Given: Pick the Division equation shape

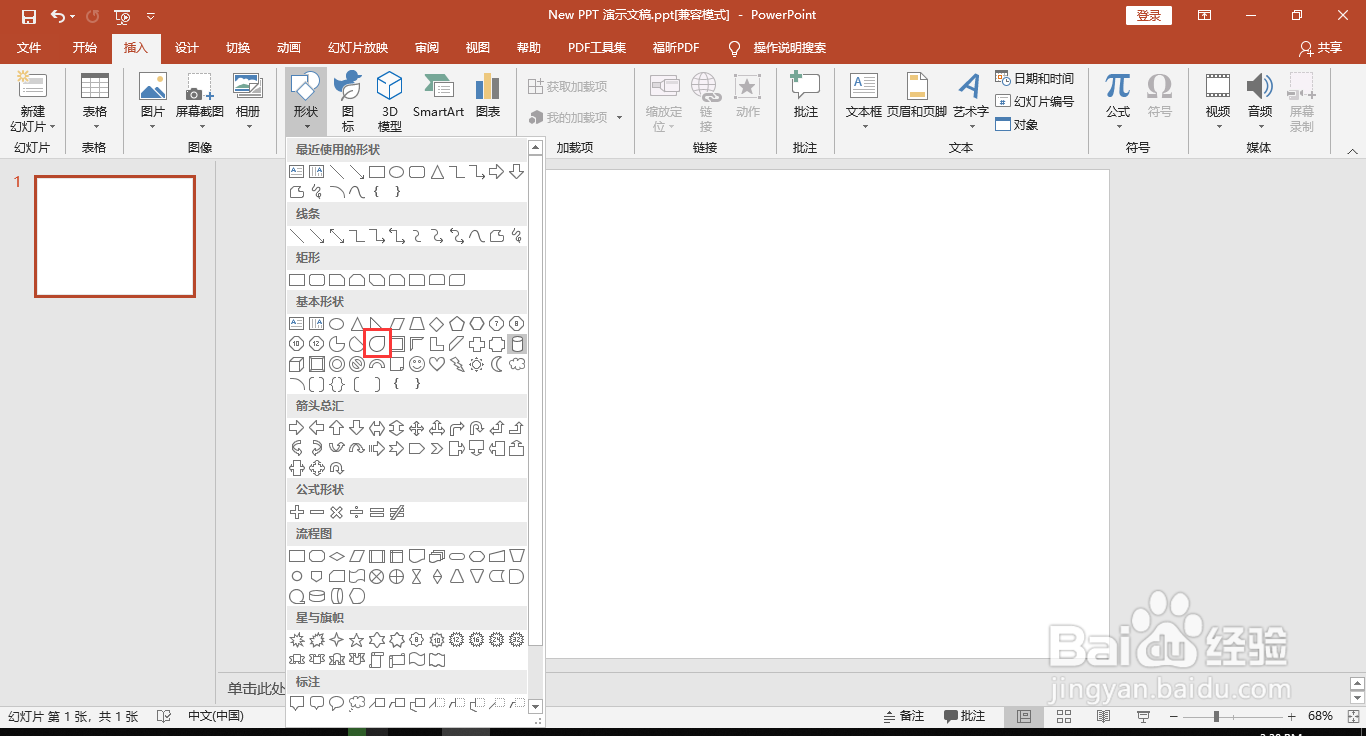Looking at the screenshot, I should (357, 512).
